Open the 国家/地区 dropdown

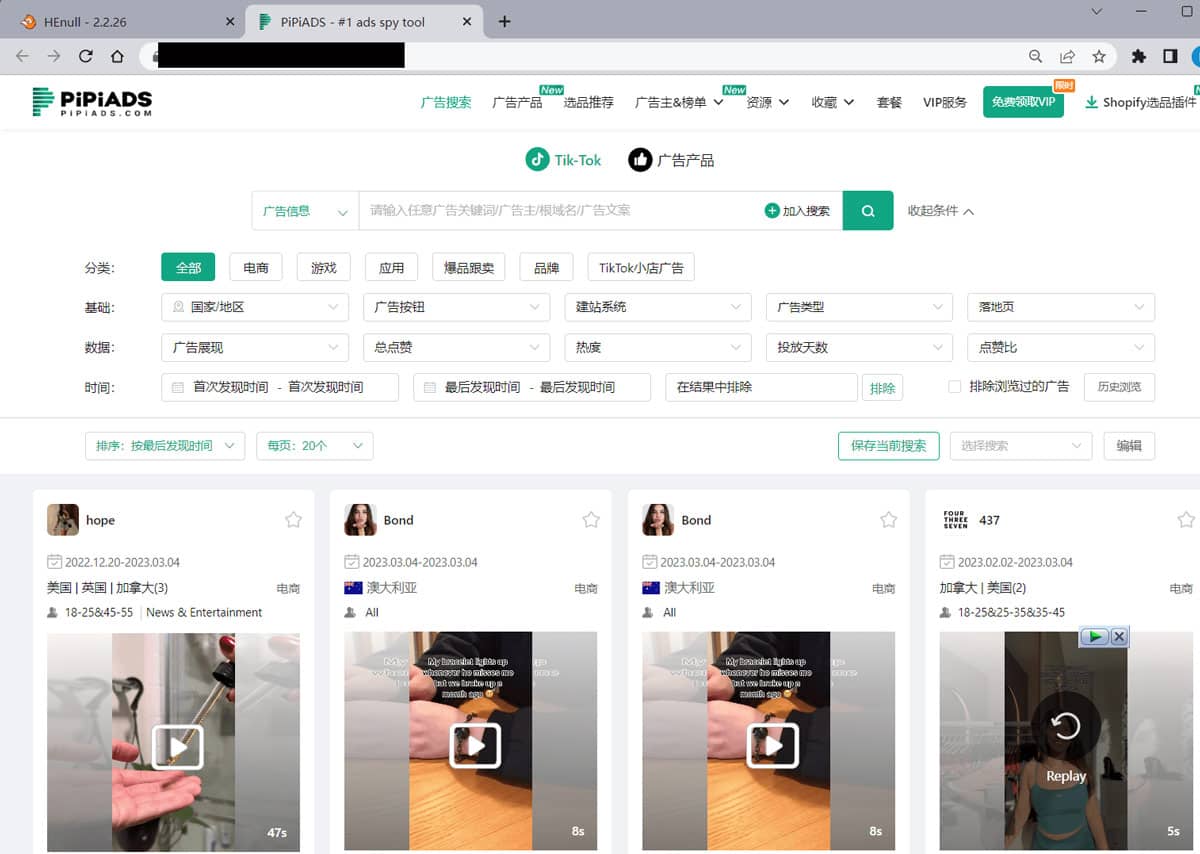tap(255, 307)
